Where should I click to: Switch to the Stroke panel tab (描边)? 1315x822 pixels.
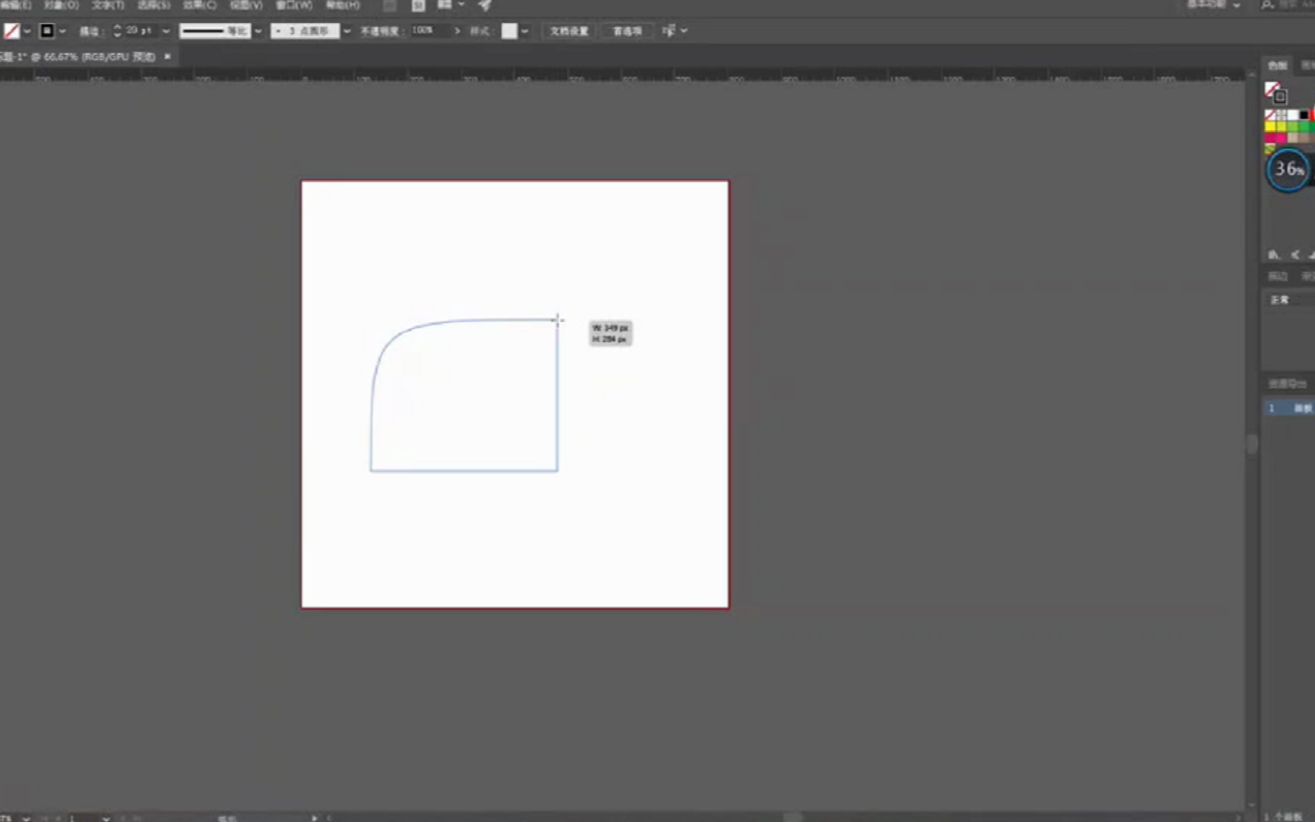coord(1278,276)
